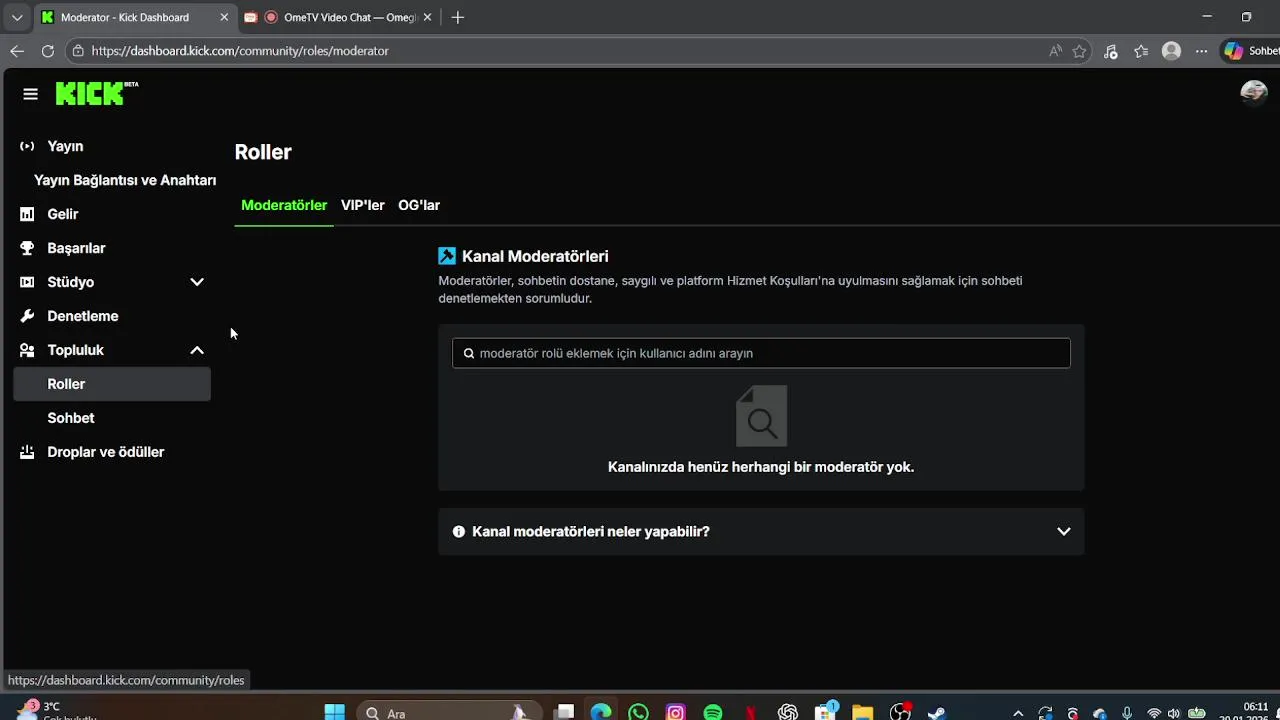Select Roller in the Topluluk submenu
This screenshot has height=720, width=1280.
(x=112, y=384)
